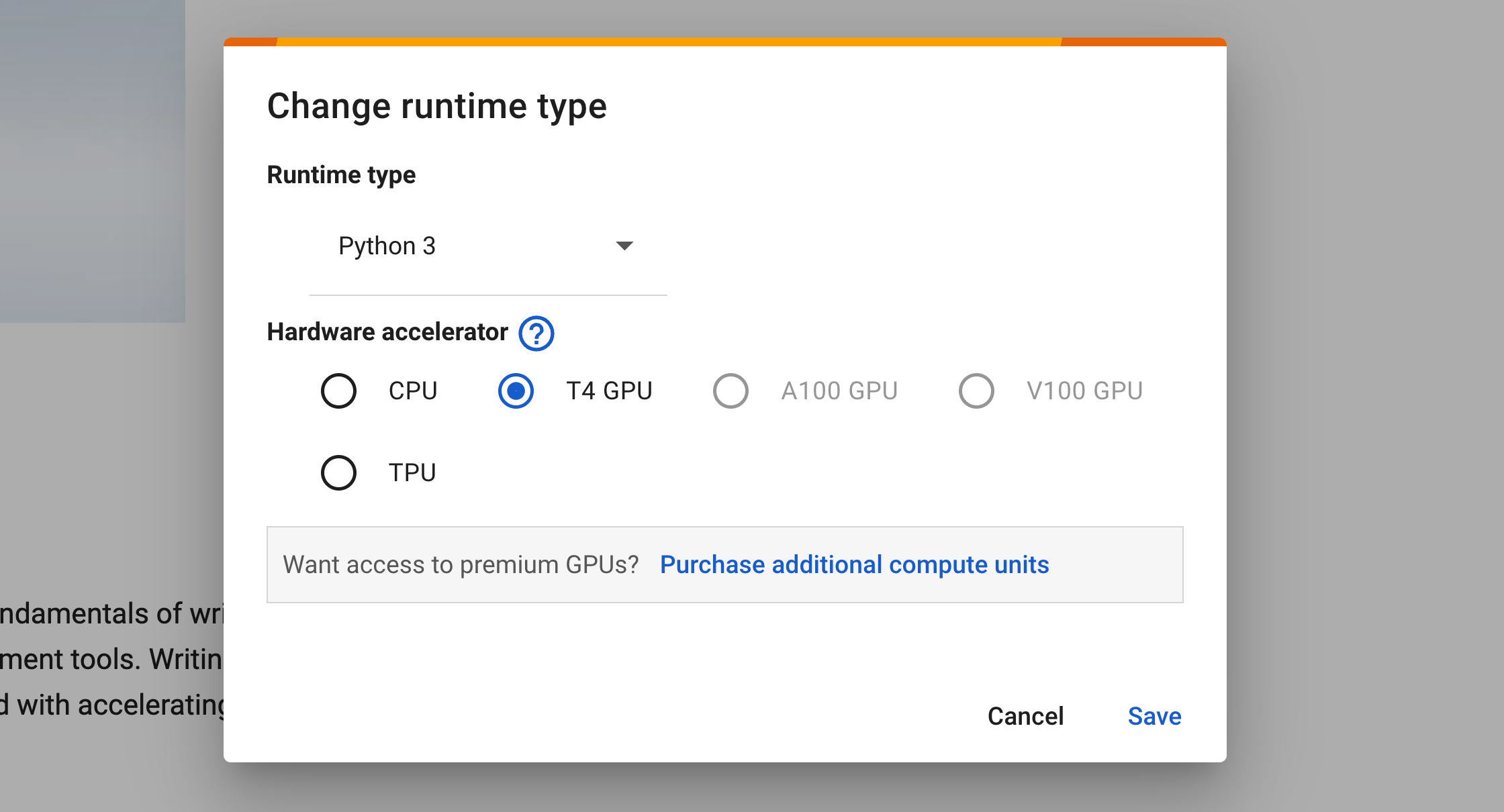Select the TPU radio button

338,472
